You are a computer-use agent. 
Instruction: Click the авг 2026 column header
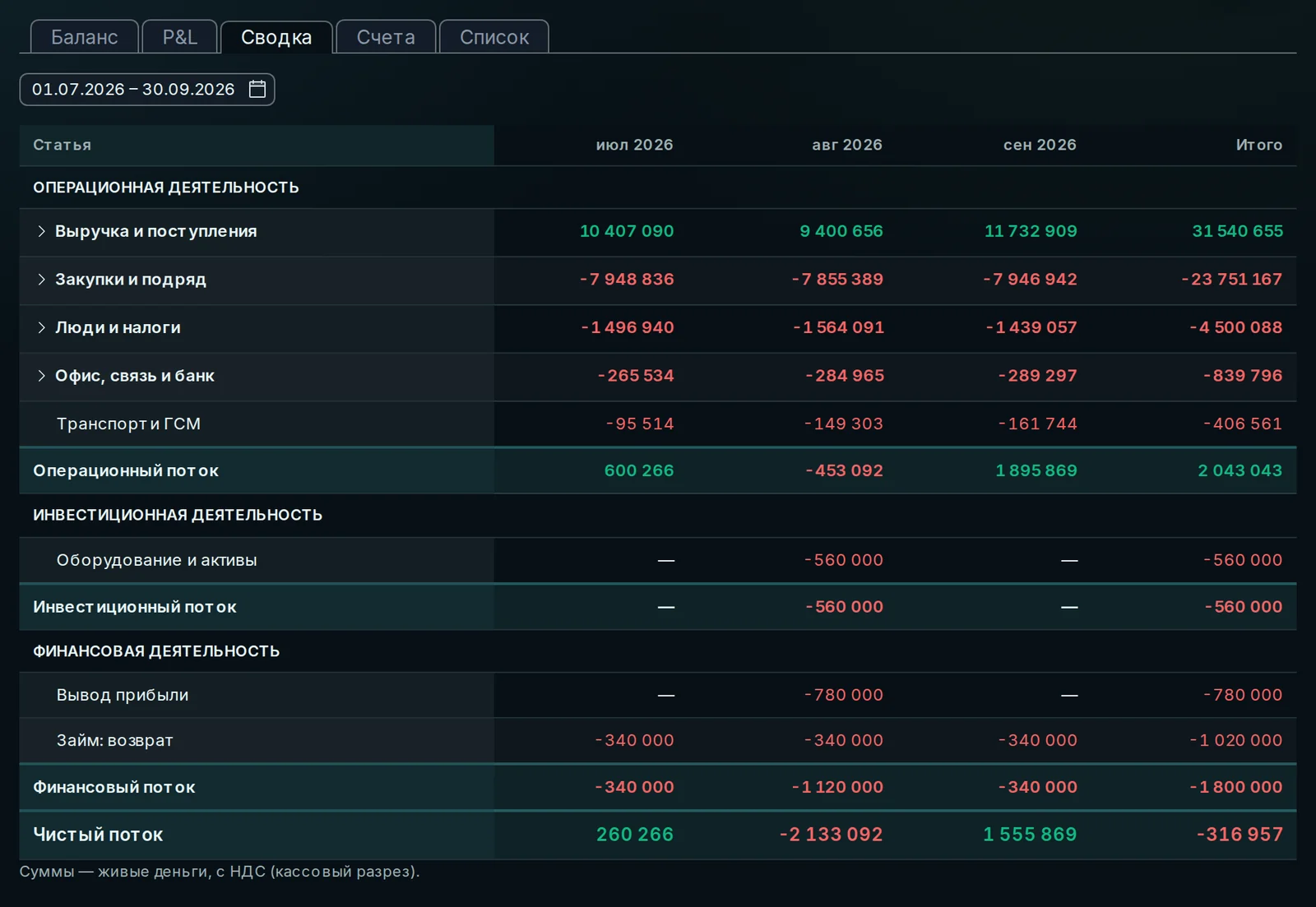847,145
